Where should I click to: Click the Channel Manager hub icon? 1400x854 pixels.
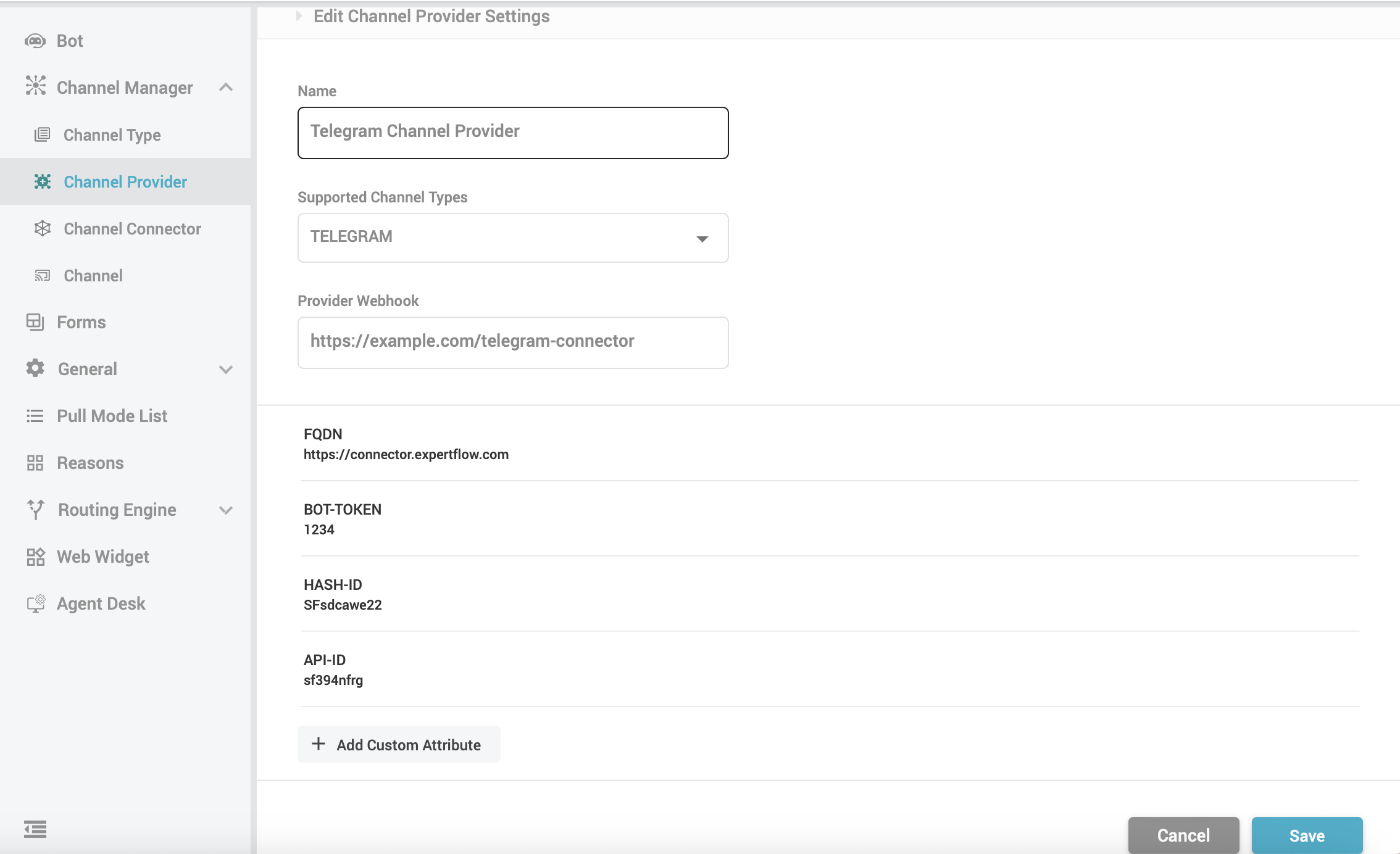pos(35,87)
